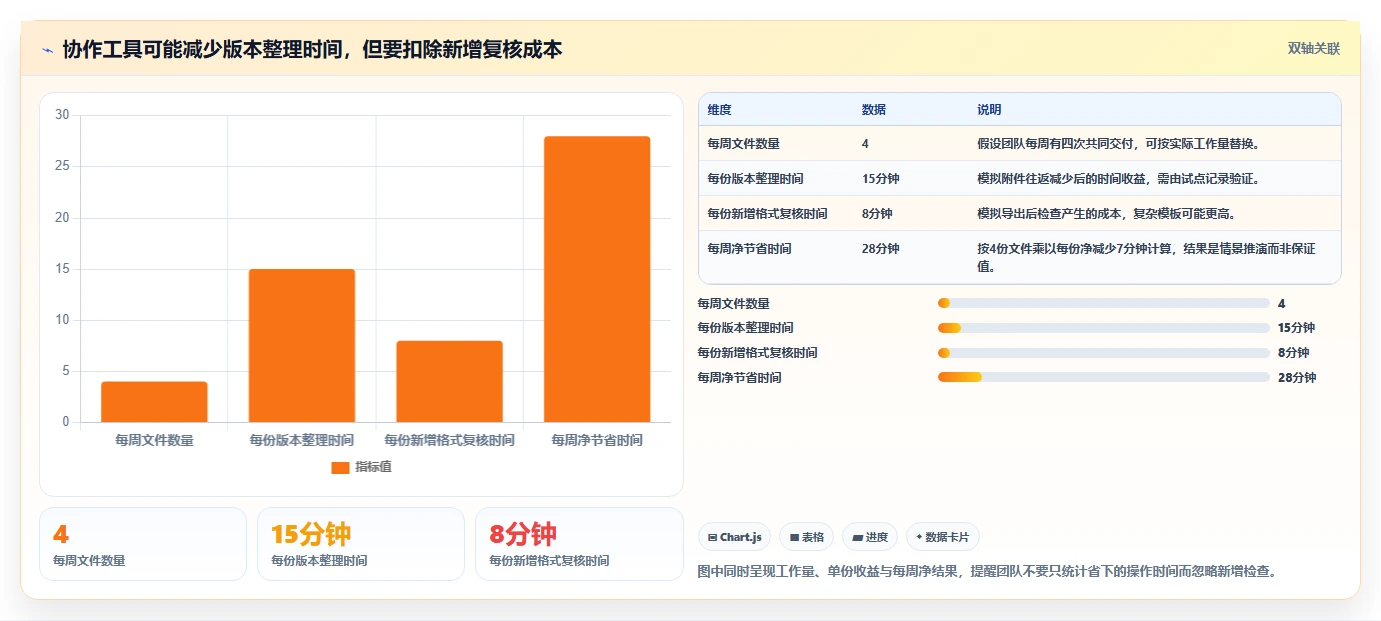
Task: Click the 15分钟 value next to progress bar
Action: [x=1296, y=328]
